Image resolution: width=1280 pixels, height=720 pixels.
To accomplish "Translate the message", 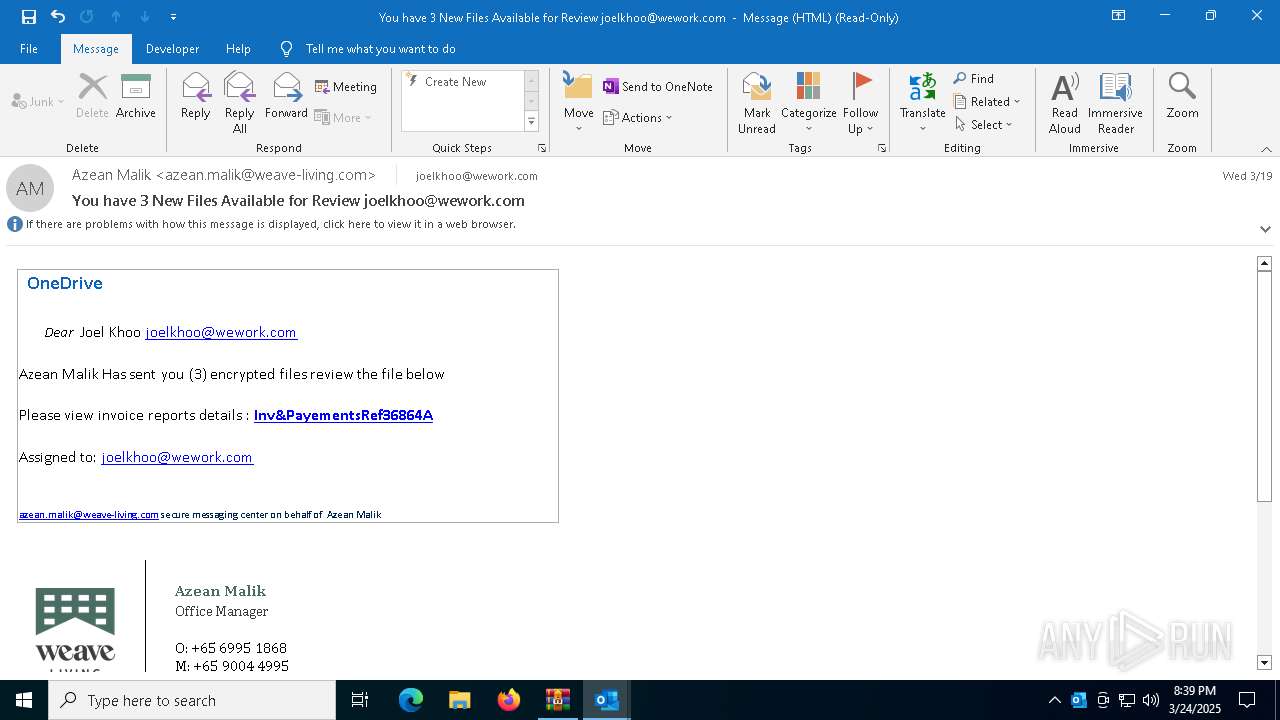I will (923, 103).
